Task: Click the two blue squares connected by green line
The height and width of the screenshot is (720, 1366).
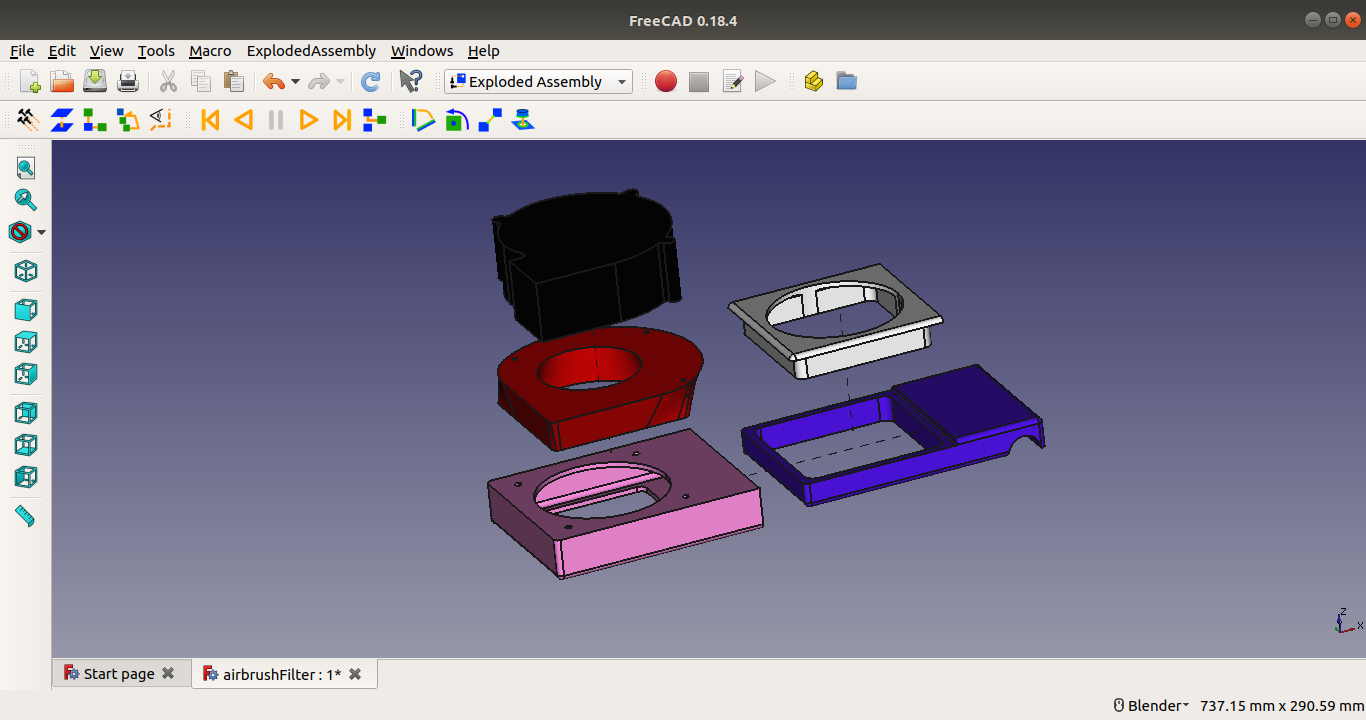Action: [x=490, y=120]
